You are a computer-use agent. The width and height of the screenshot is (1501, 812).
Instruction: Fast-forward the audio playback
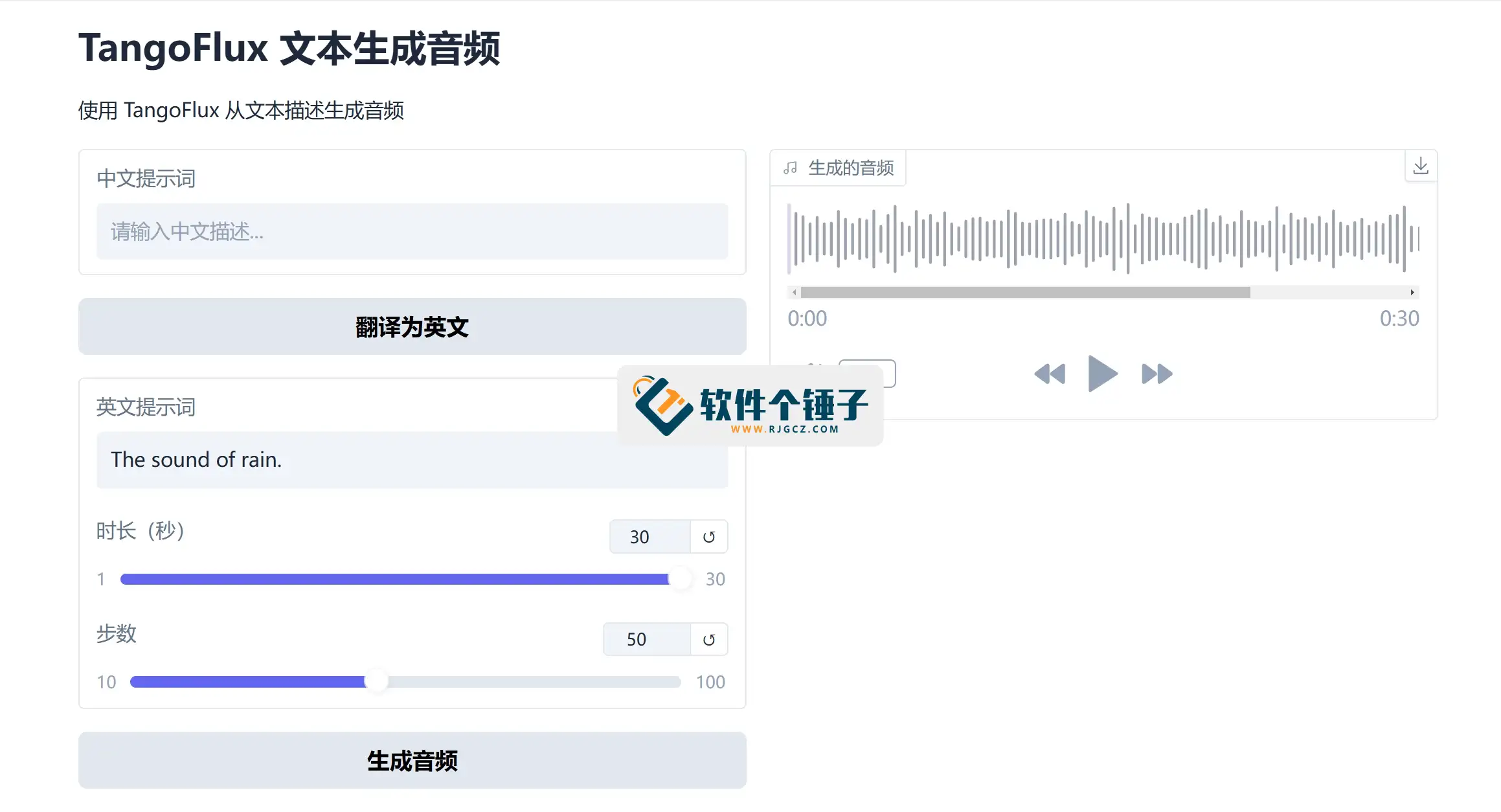[x=1157, y=374]
